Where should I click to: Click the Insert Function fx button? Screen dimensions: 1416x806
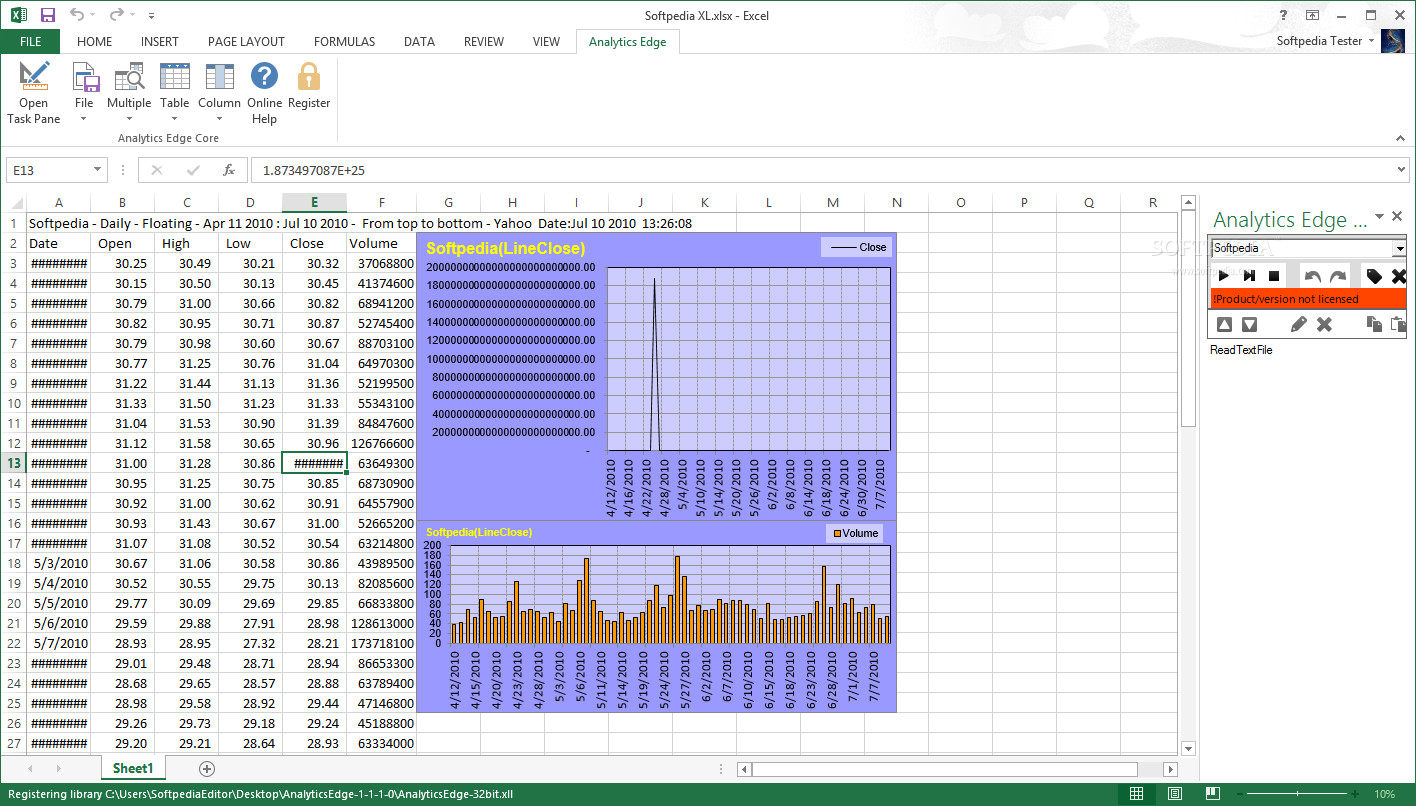tap(228, 170)
